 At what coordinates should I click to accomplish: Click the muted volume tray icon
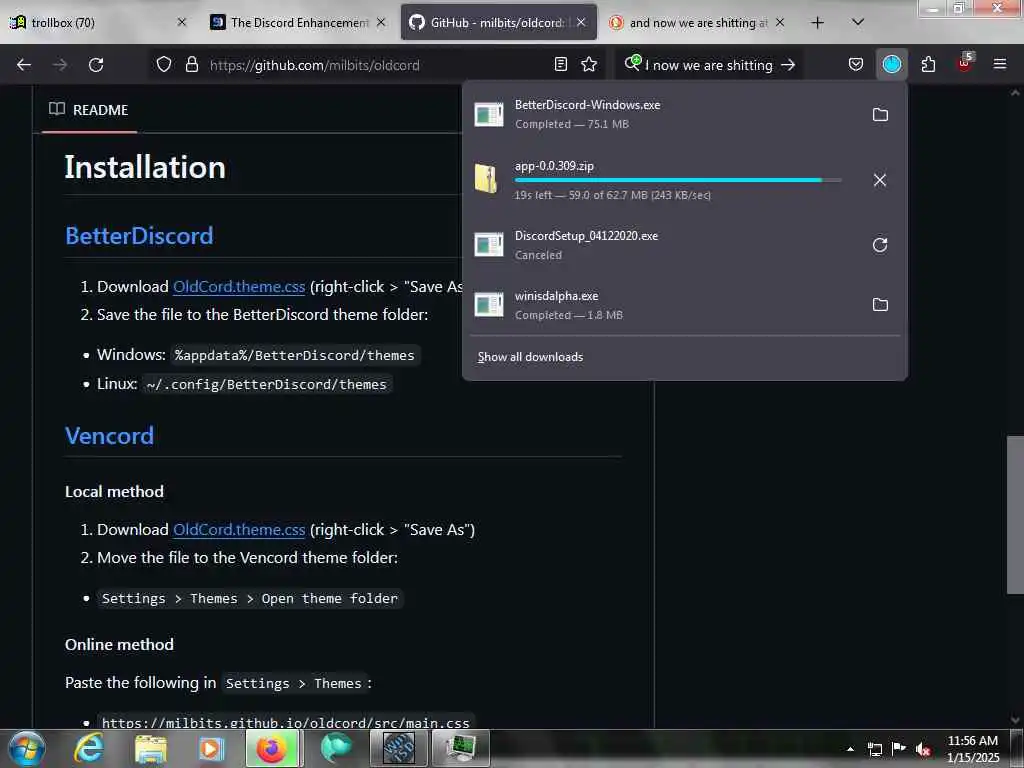(x=923, y=749)
